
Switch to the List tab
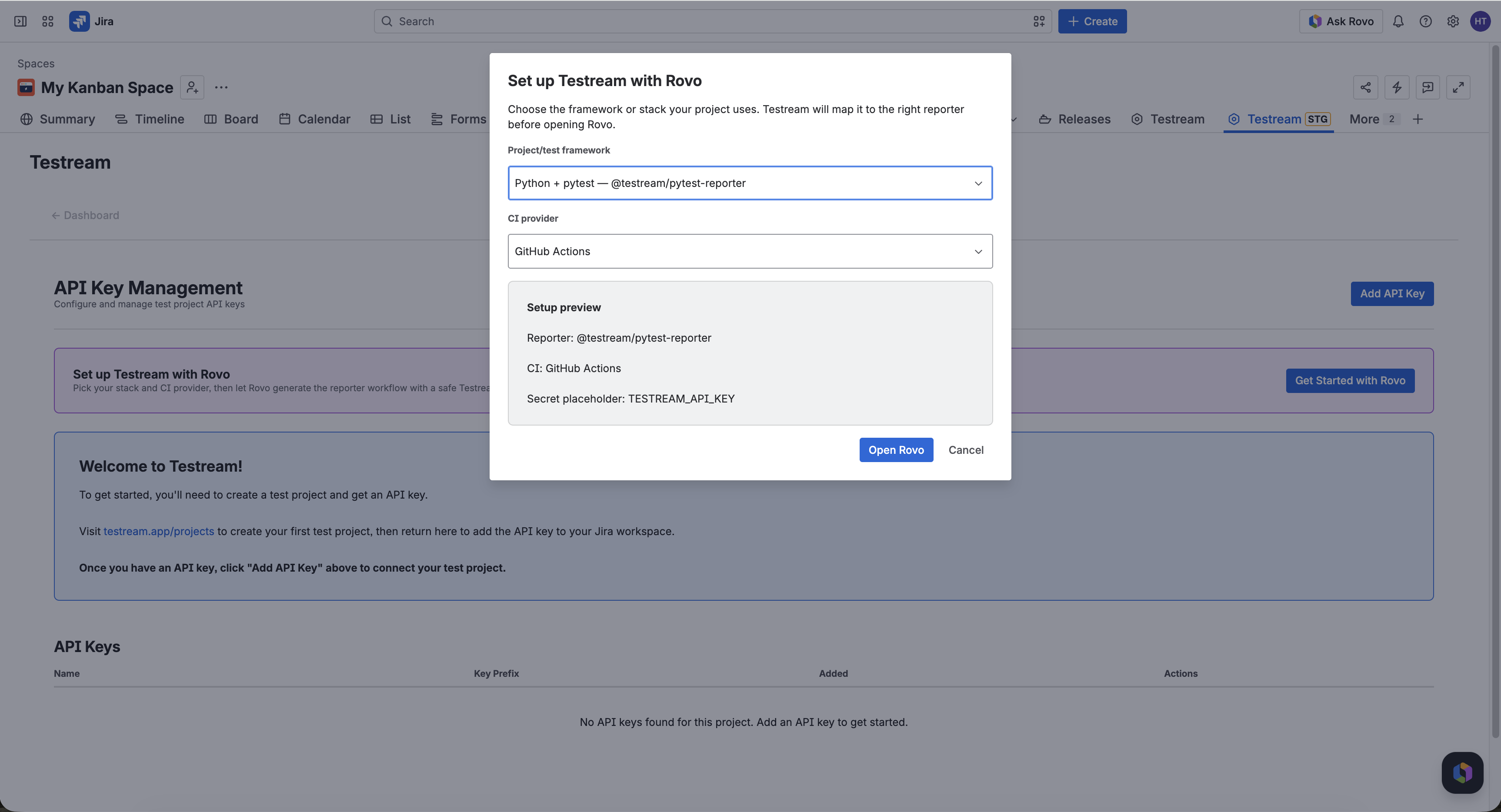(390, 120)
